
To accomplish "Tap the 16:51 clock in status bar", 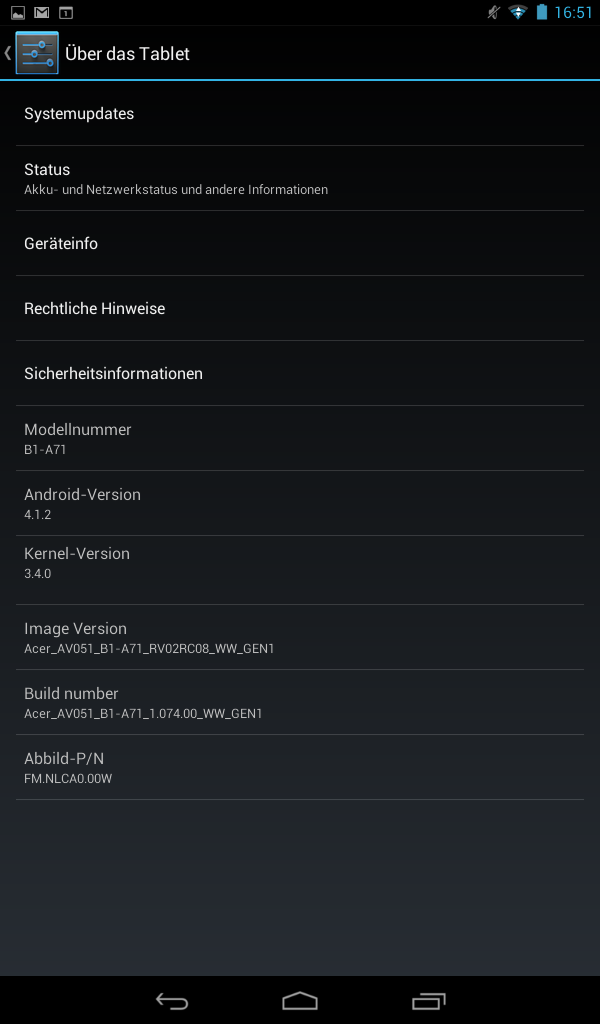I will (573, 12).
